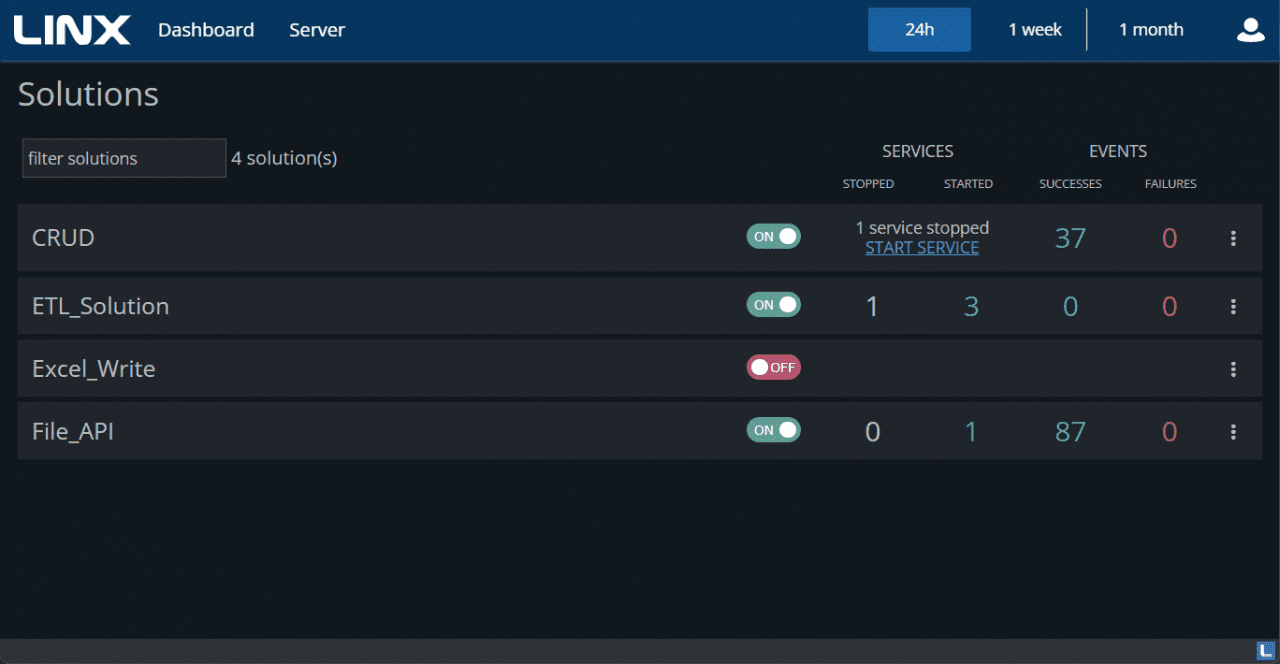Viewport: 1280px width, 664px height.
Task: Click START SERVICE for the CRUD solution
Action: pos(921,247)
